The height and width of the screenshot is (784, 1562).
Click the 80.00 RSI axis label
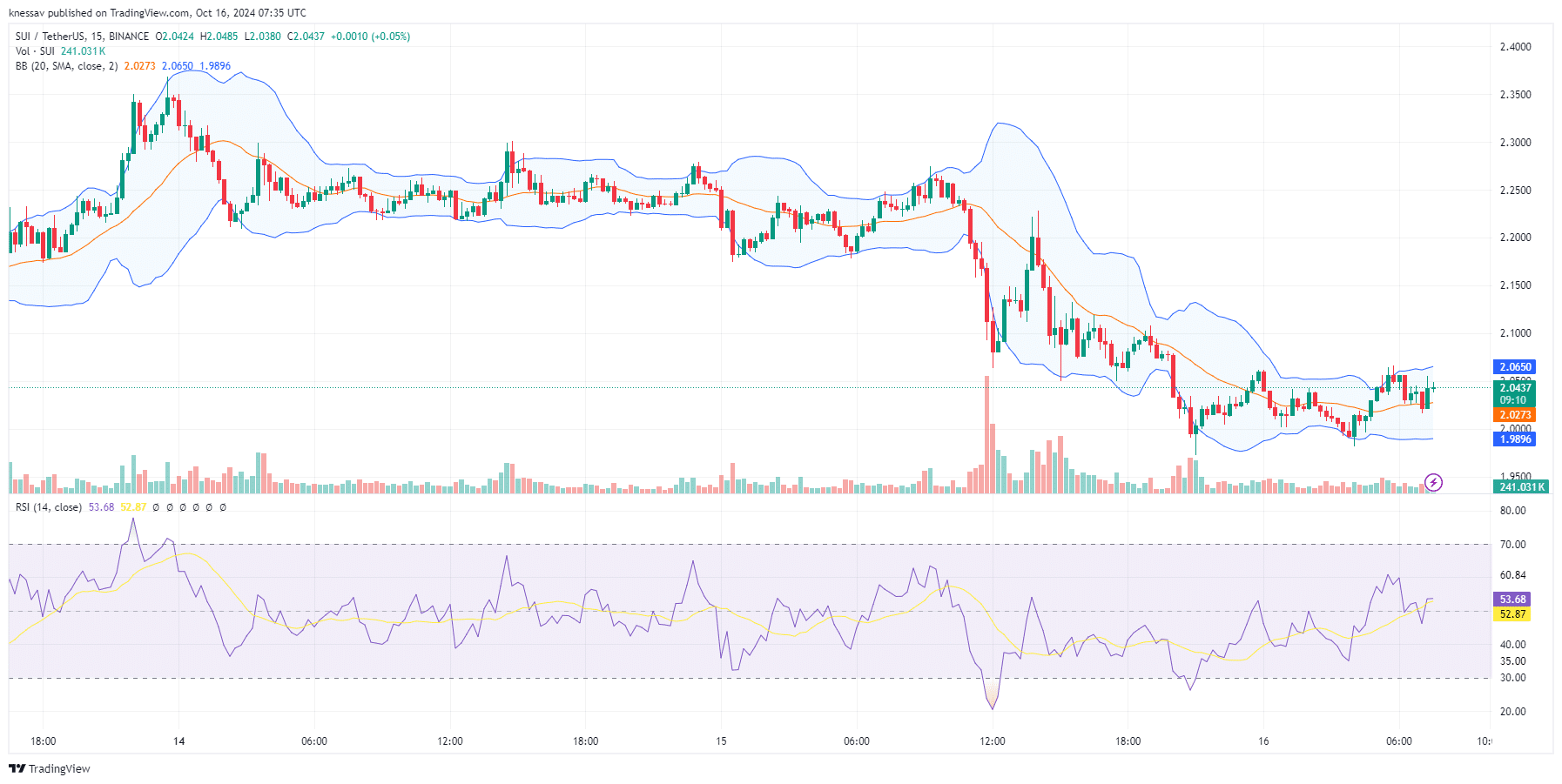1512,511
